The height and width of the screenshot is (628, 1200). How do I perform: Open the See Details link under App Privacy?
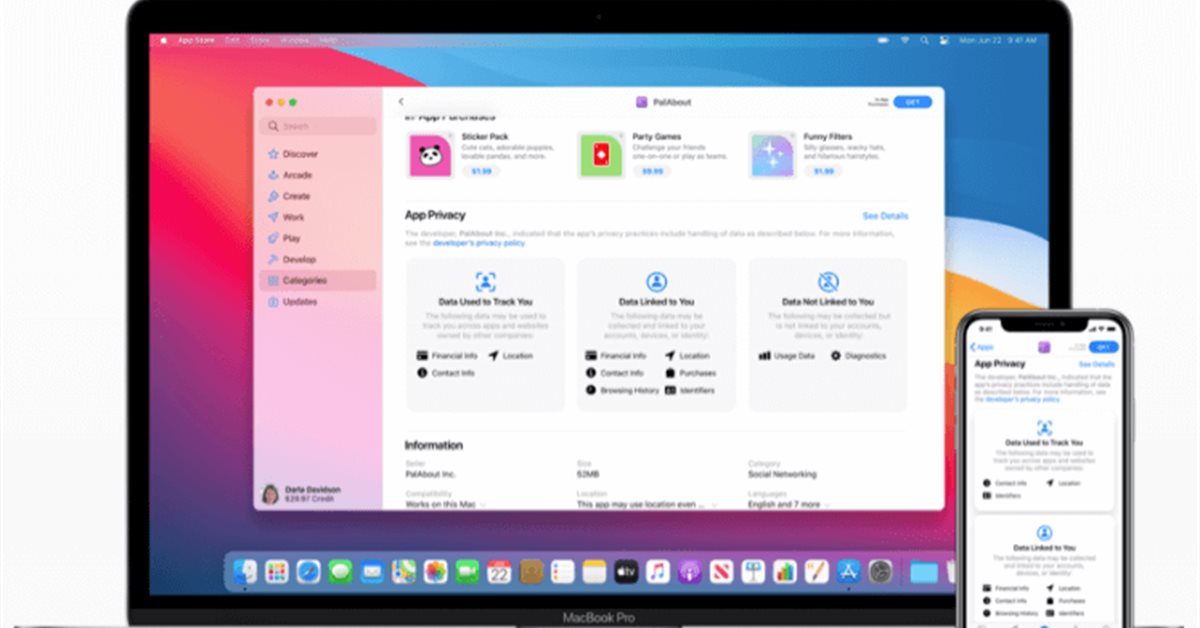pyautogui.click(x=885, y=216)
